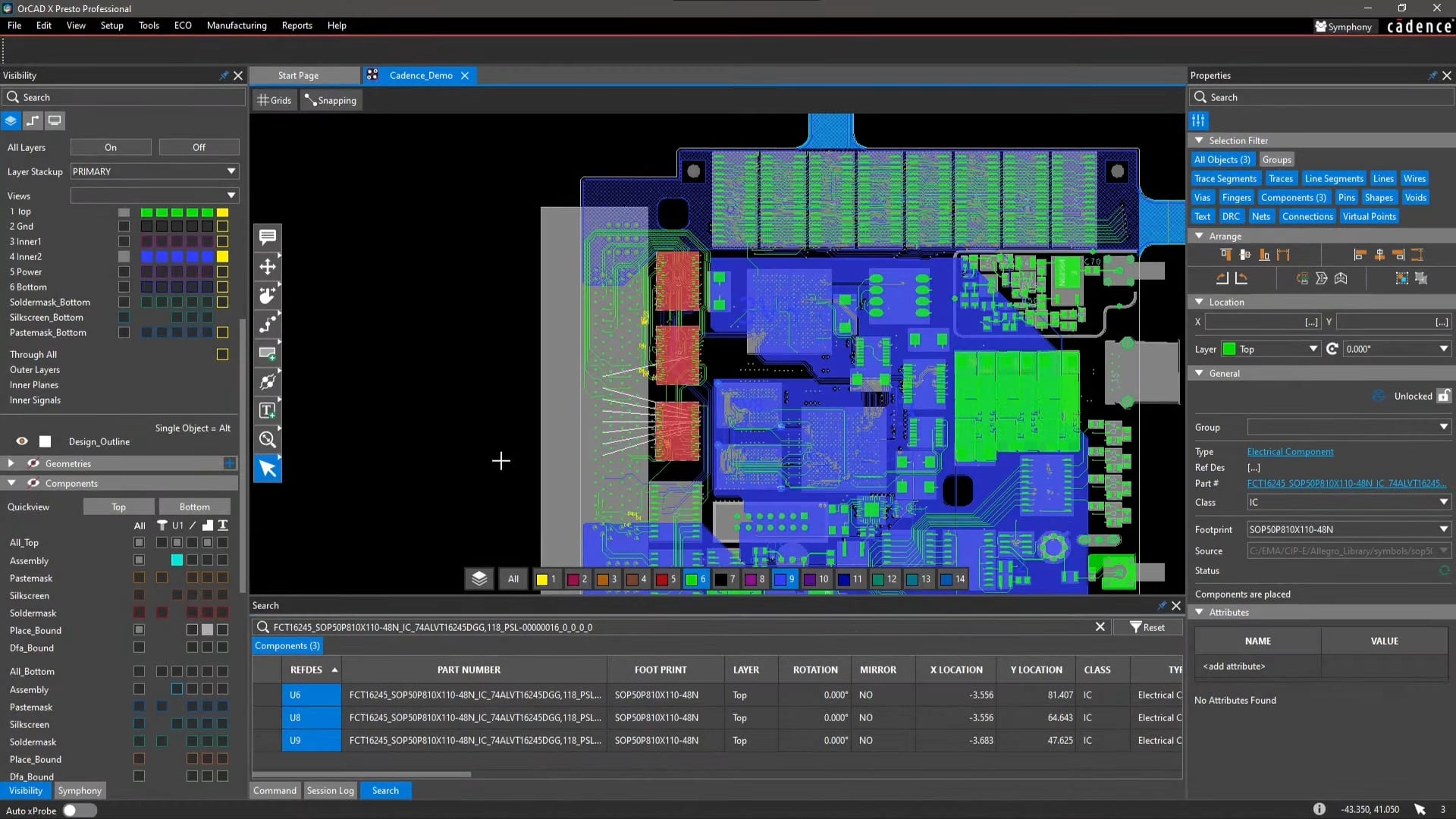This screenshot has height=819, width=1456.
Task: Open the Layer Top dropdown in Properties
Action: click(1271, 349)
